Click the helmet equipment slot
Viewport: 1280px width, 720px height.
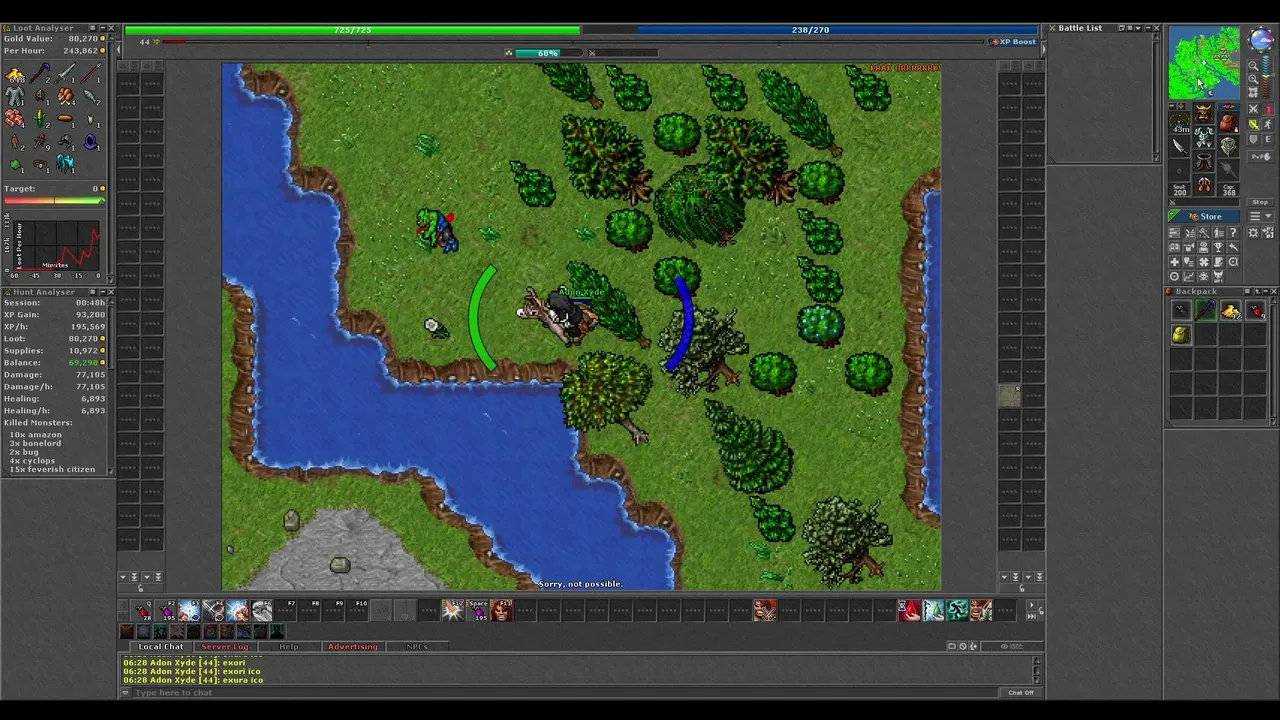click(x=1204, y=114)
